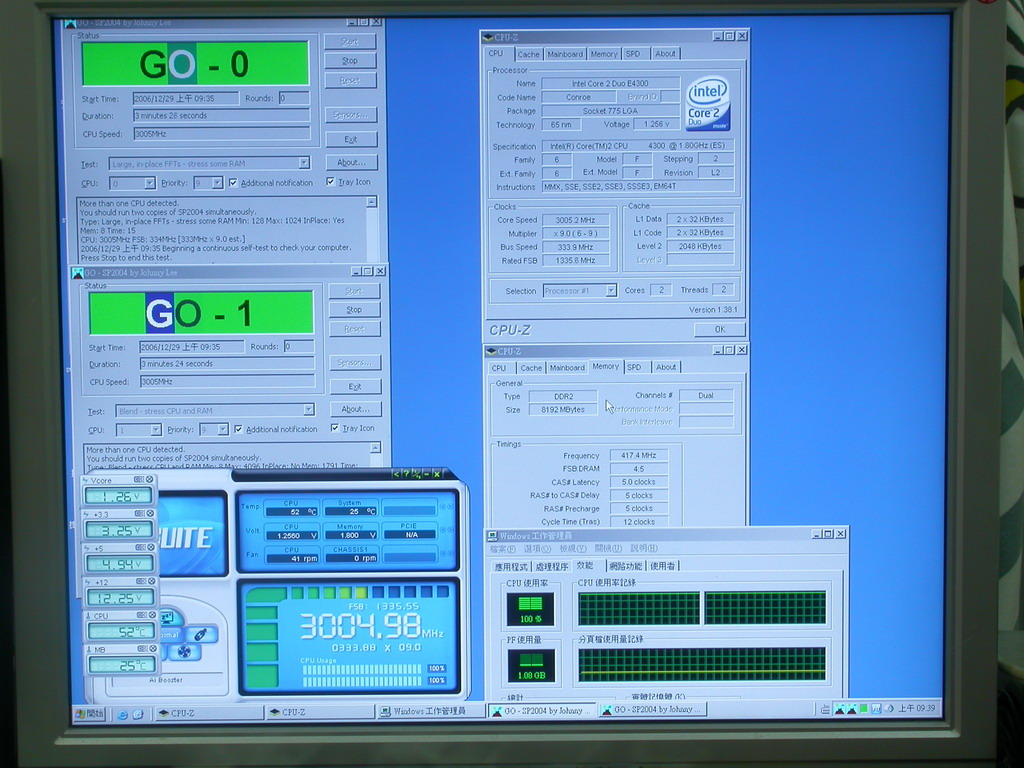The image size is (1024, 768).
Task: Open CPU tab in lower CPU-Z window
Action: click(x=499, y=368)
